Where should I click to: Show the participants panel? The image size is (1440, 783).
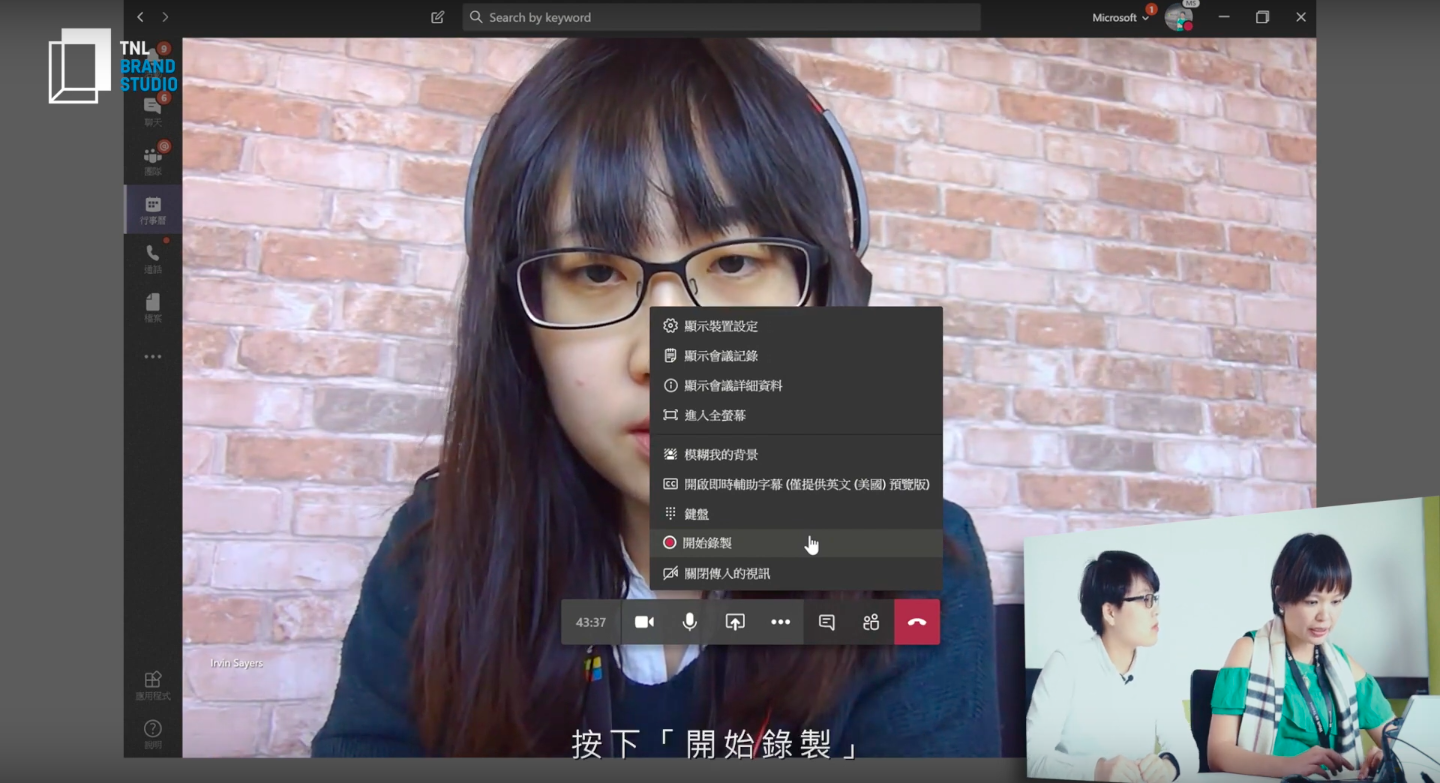(x=871, y=622)
